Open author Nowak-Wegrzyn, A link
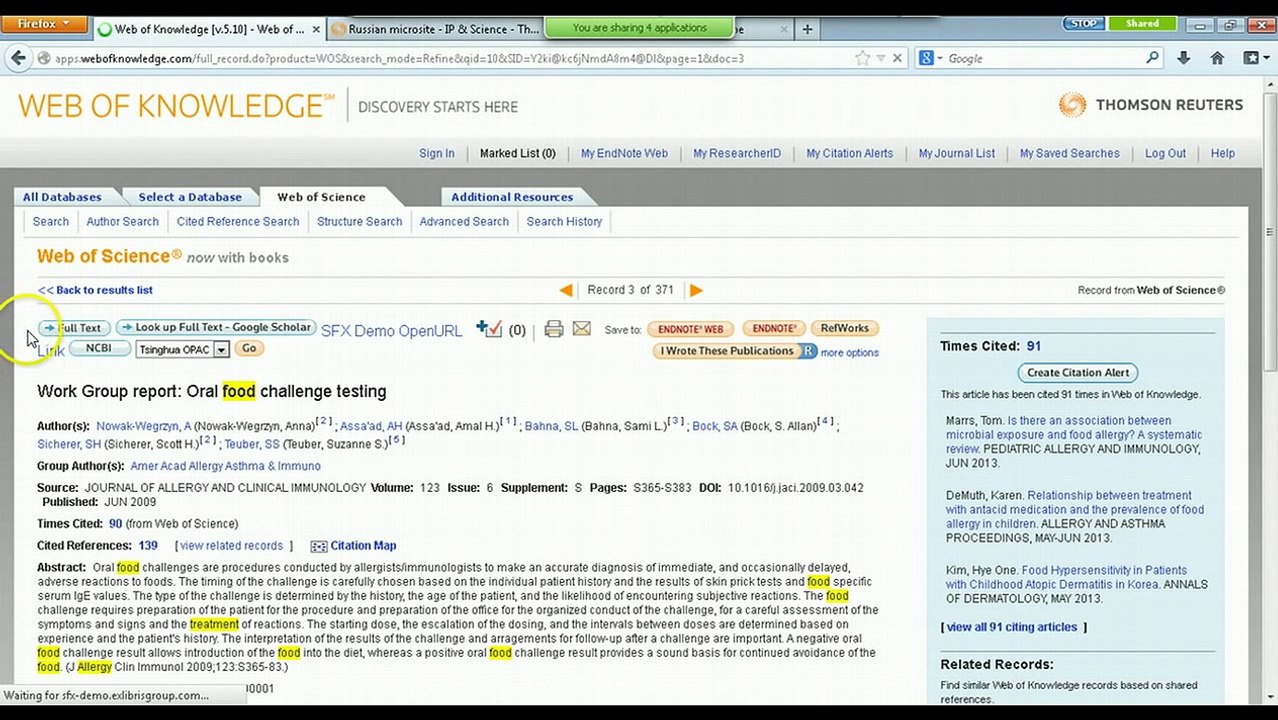 point(143,426)
